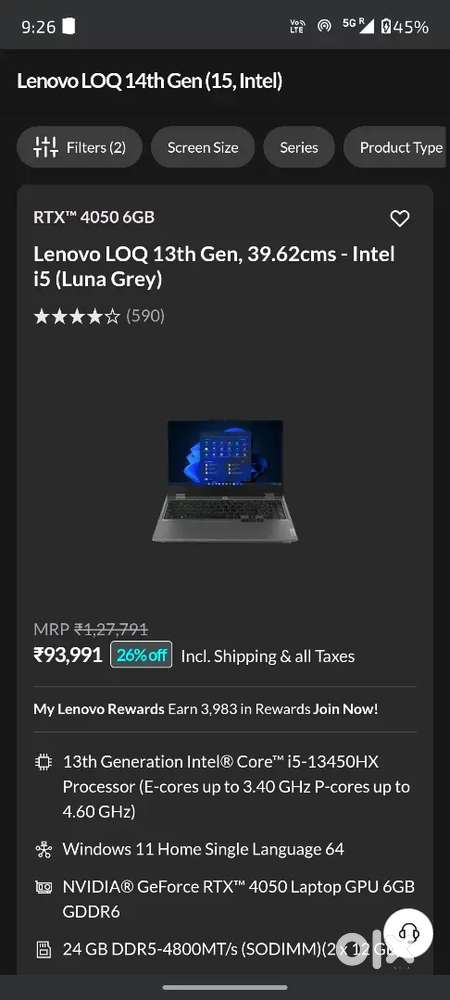Tap the star rating row
This screenshot has width=450, height=1000.
tap(76, 316)
